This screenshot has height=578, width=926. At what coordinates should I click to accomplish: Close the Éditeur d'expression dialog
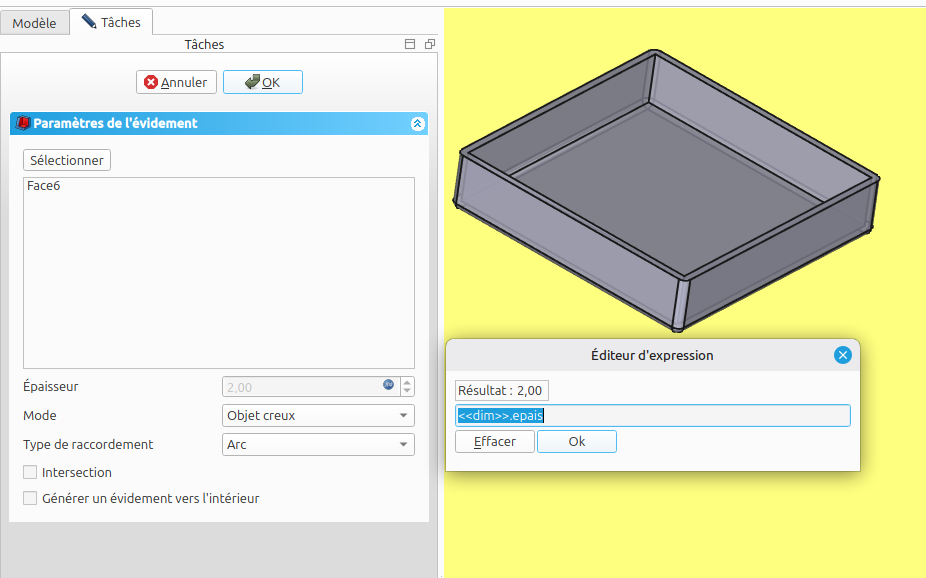coord(842,355)
